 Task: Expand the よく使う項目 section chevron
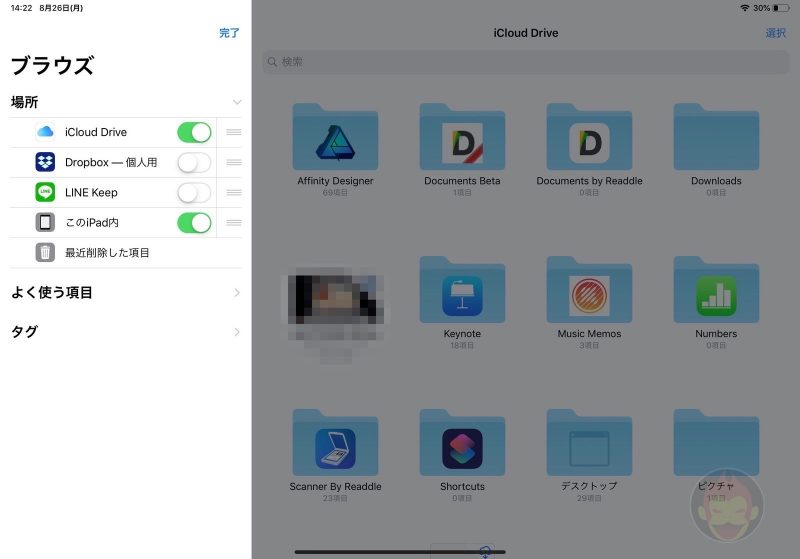click(x=237, y=293)
